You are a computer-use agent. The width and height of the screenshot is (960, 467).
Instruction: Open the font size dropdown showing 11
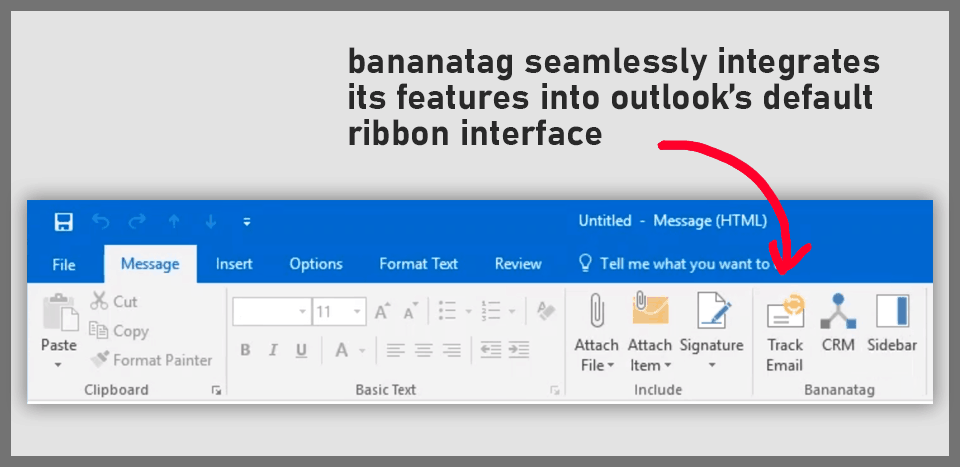click(358, 312)
